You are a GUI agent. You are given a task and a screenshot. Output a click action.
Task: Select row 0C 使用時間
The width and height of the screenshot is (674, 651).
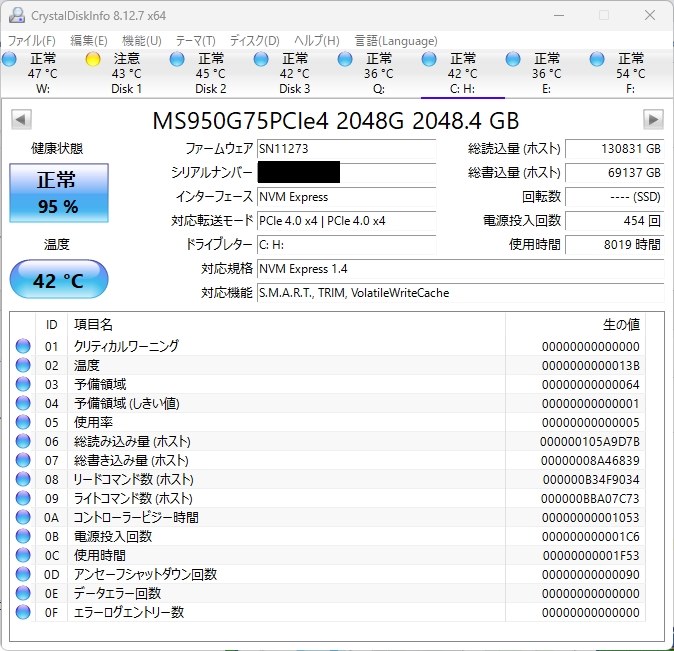pyautogui.click(x=328, y=555)
